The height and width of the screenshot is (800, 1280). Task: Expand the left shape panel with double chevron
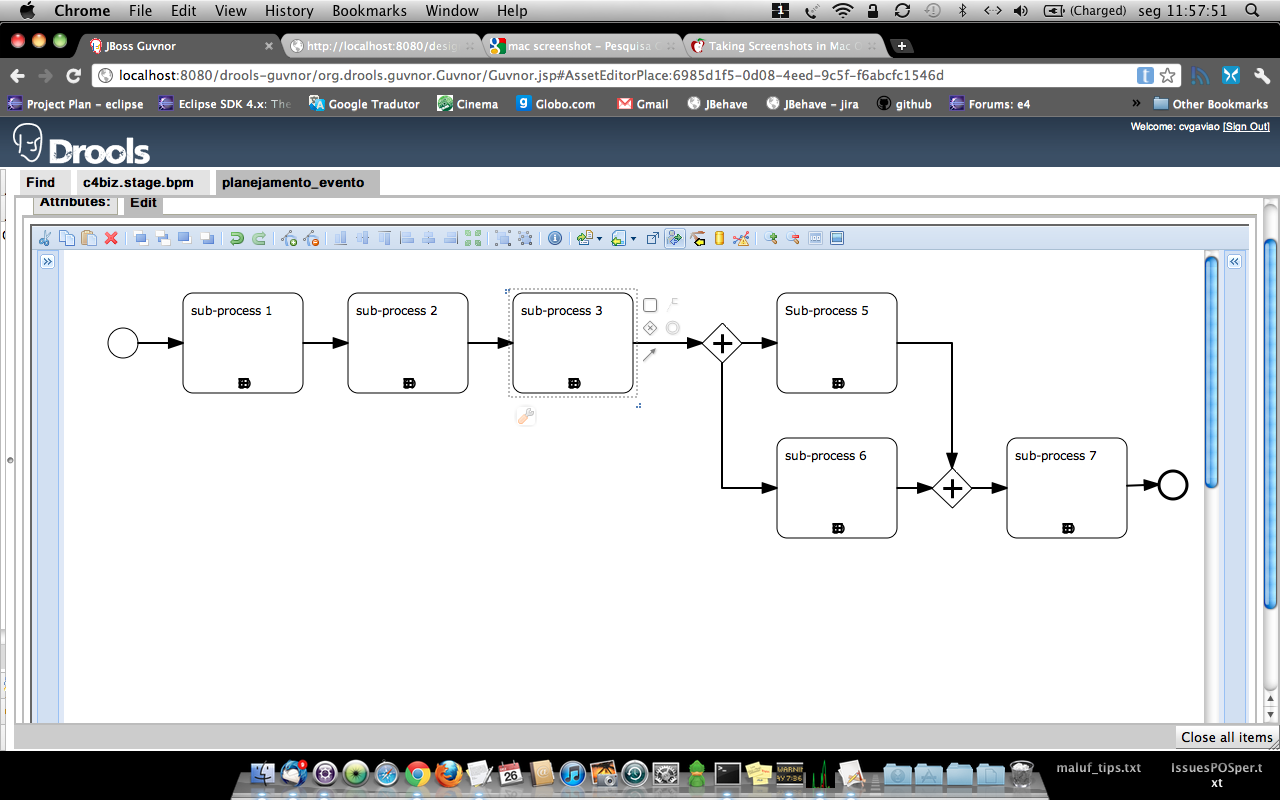pos(47,261)
